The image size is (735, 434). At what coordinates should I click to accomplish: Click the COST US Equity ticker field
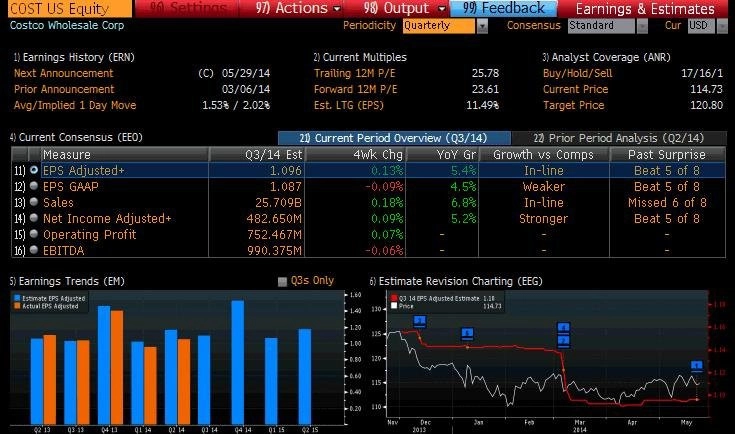[x=70, y=8]
